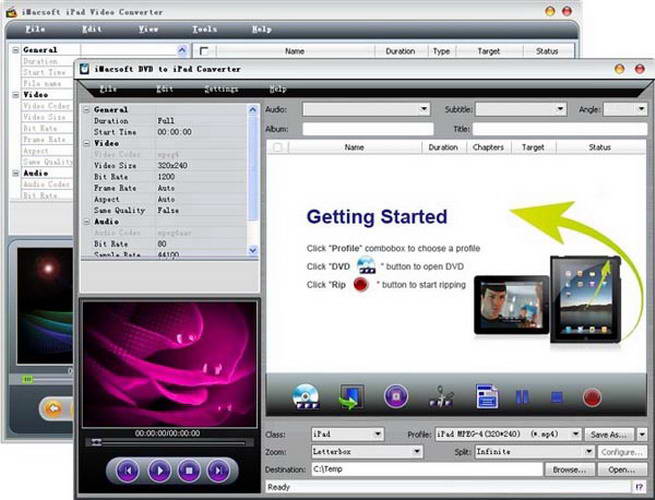Click the orange back arrow in rear window
This screenshot has width=655, height=500.
pyautogui.click(x=53, y=408)
